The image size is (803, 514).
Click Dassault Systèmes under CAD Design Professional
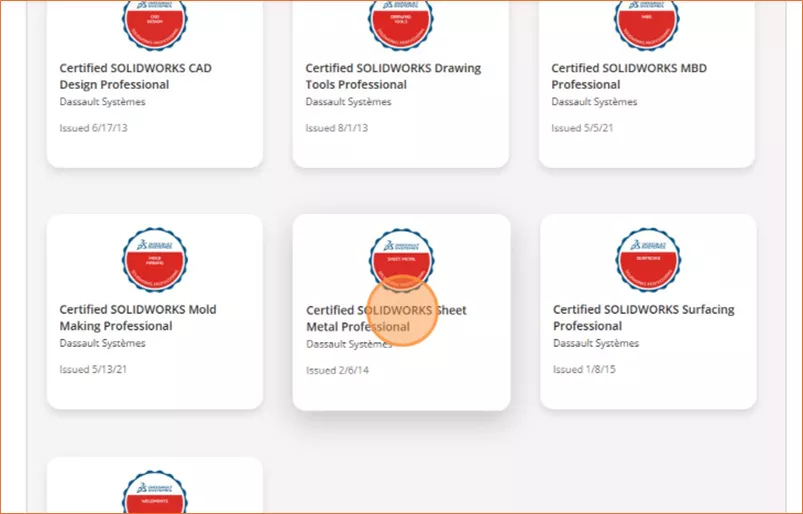tap(102, 102)
